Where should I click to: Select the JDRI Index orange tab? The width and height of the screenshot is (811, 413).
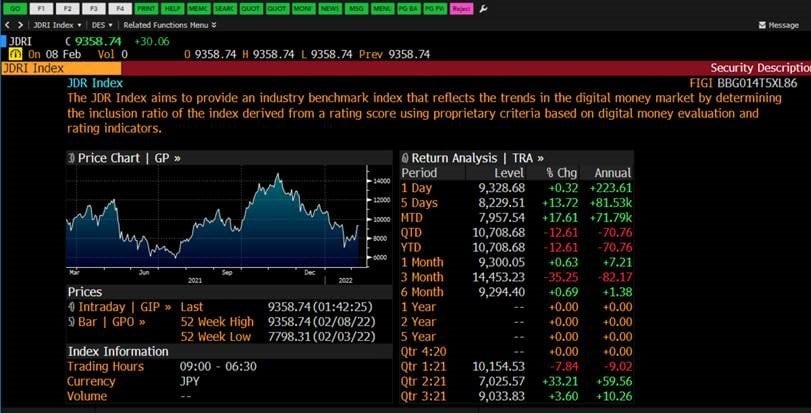click(61, 68)
